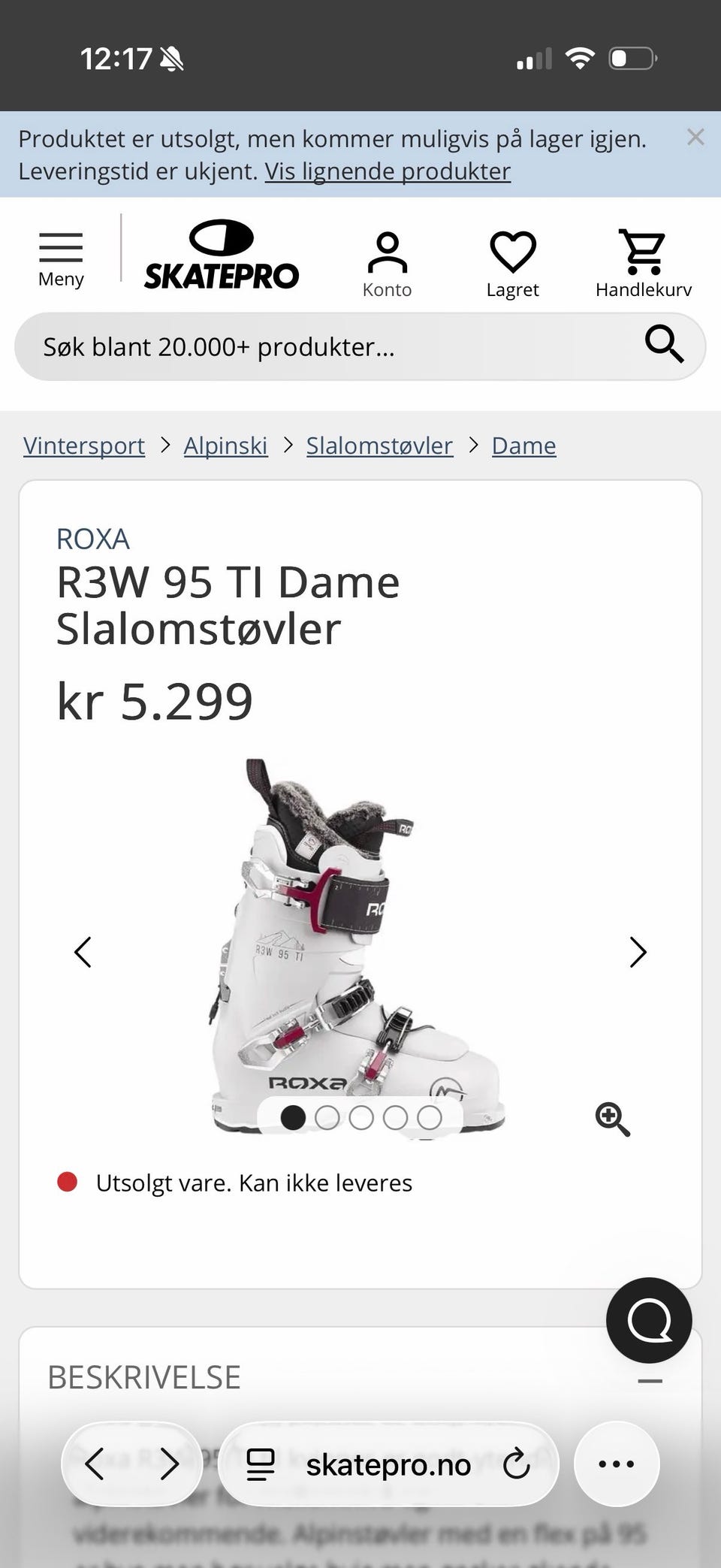Open the Konto account icon
This screenshot has height=1568, width=721.
click(x=387, y=265)
